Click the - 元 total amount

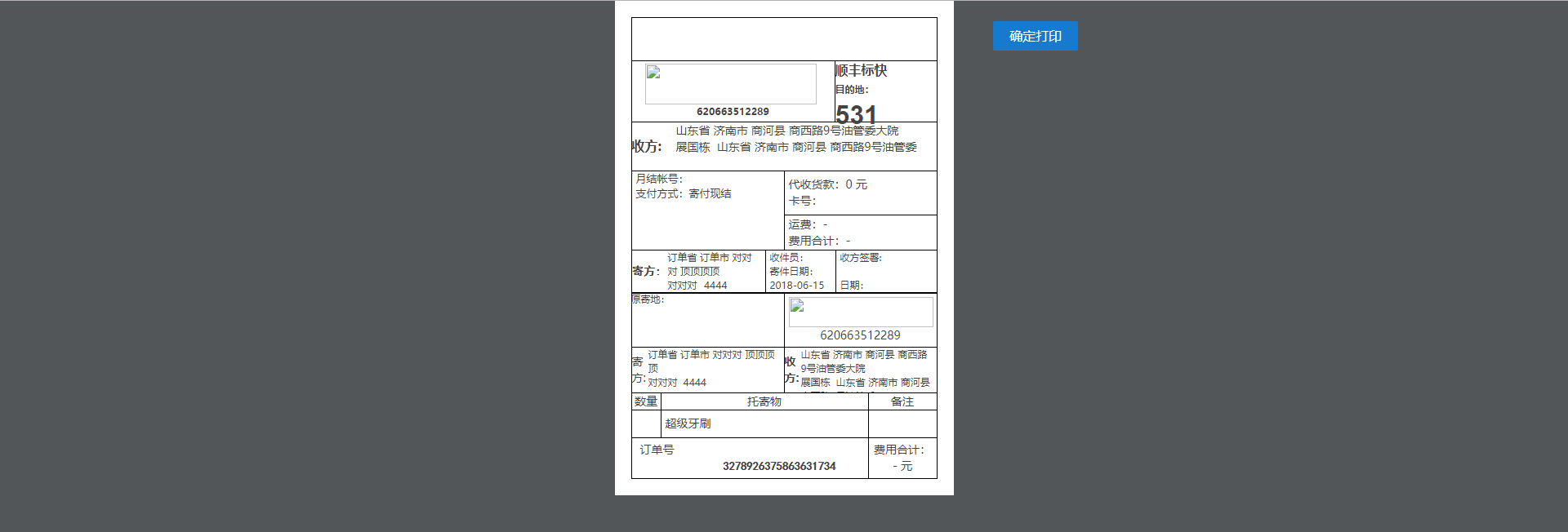click(902, 467)
